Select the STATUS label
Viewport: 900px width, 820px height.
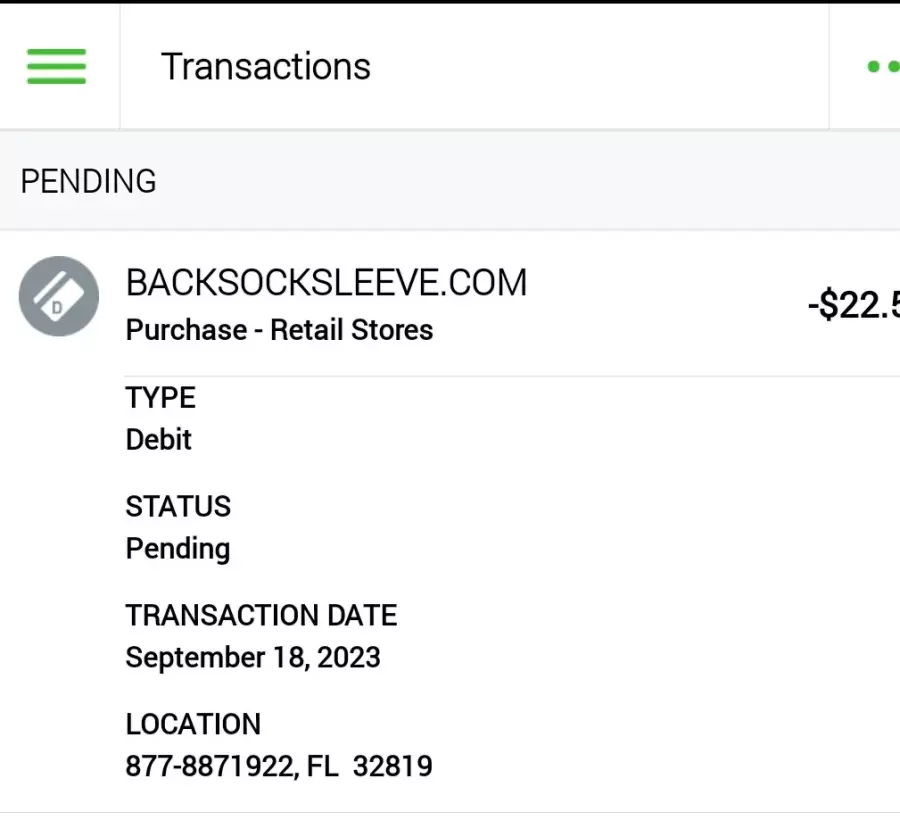coord(178,507)
